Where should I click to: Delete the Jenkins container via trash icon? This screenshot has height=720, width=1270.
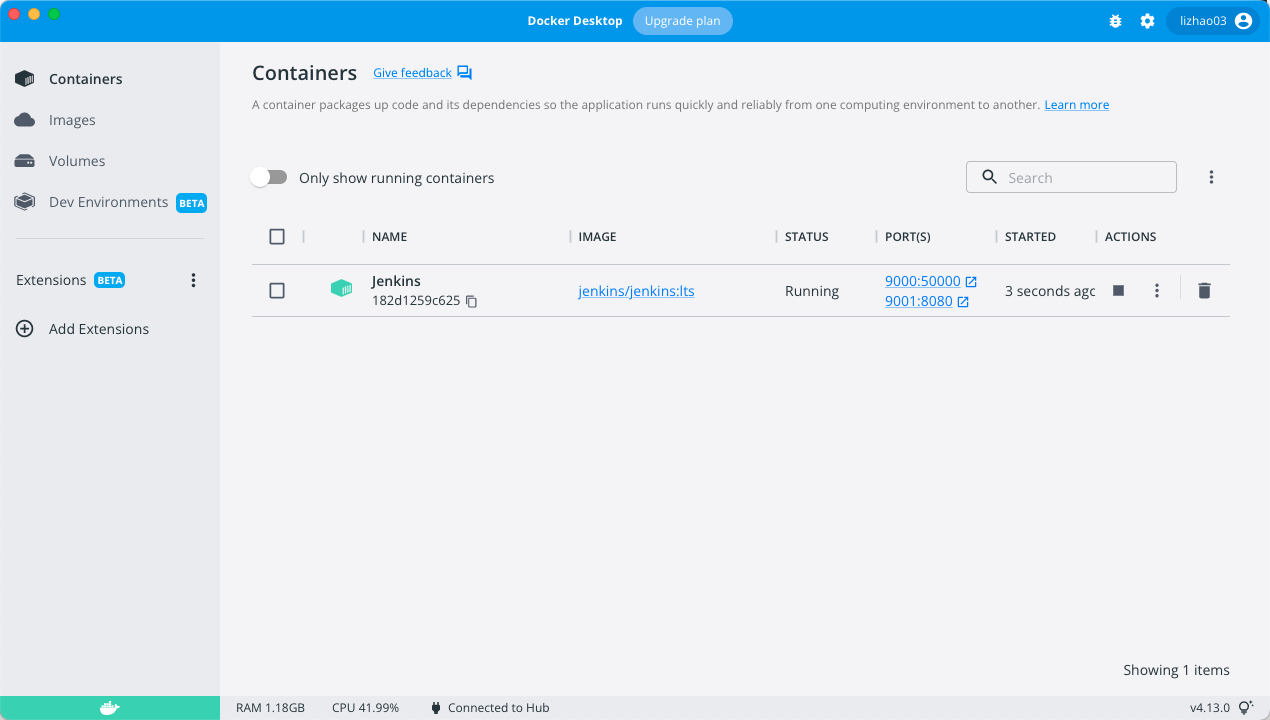[x=1204, y=291]
